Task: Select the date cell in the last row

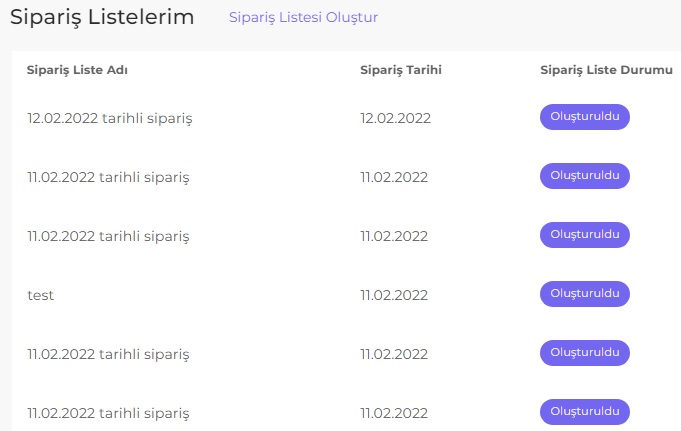Action: [394, 414]
